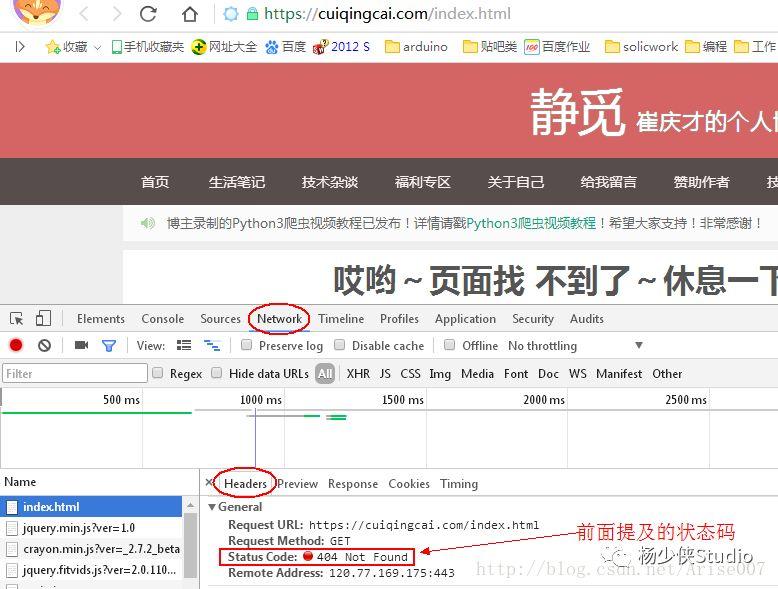Stop recording with the red record button

tap(16, 345)
